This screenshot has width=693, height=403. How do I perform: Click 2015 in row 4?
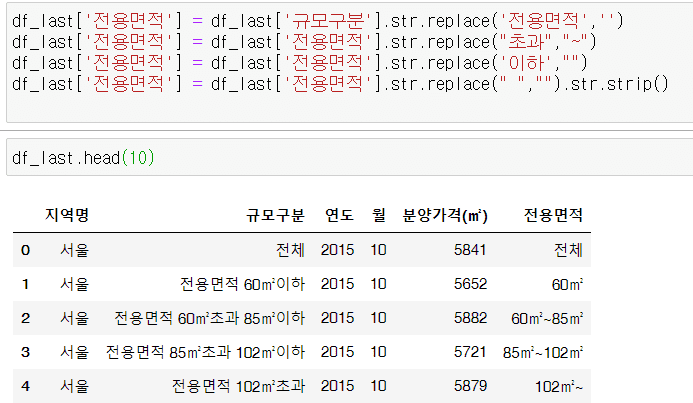[337, 386]
